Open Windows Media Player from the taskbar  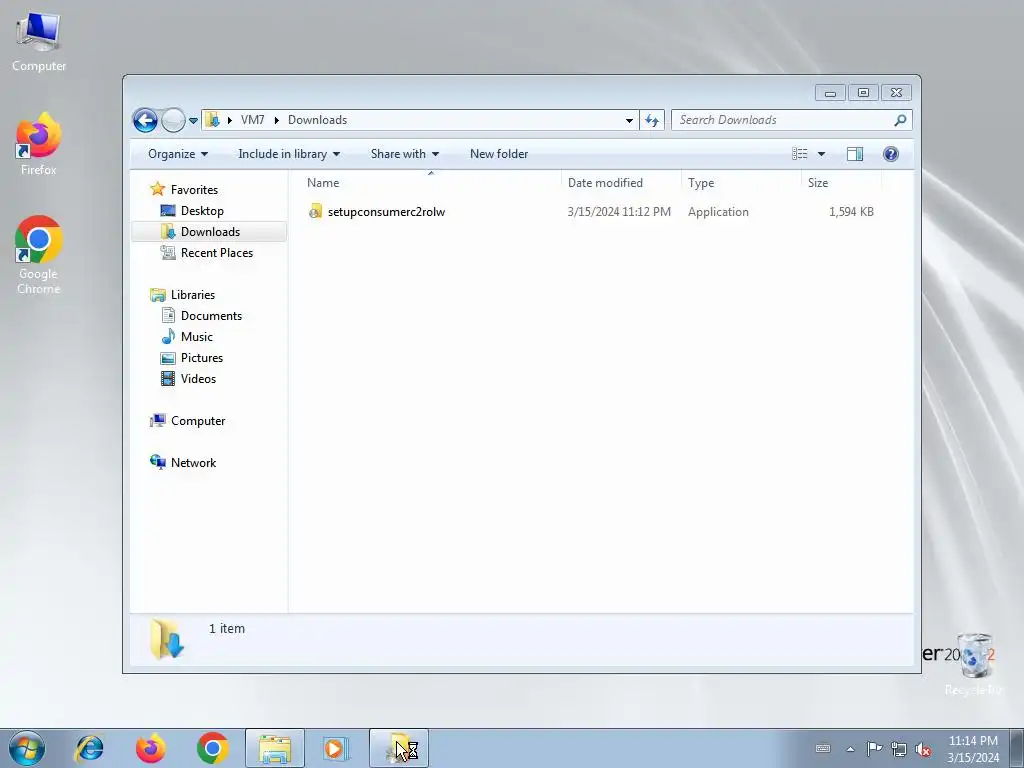point(336,748)
